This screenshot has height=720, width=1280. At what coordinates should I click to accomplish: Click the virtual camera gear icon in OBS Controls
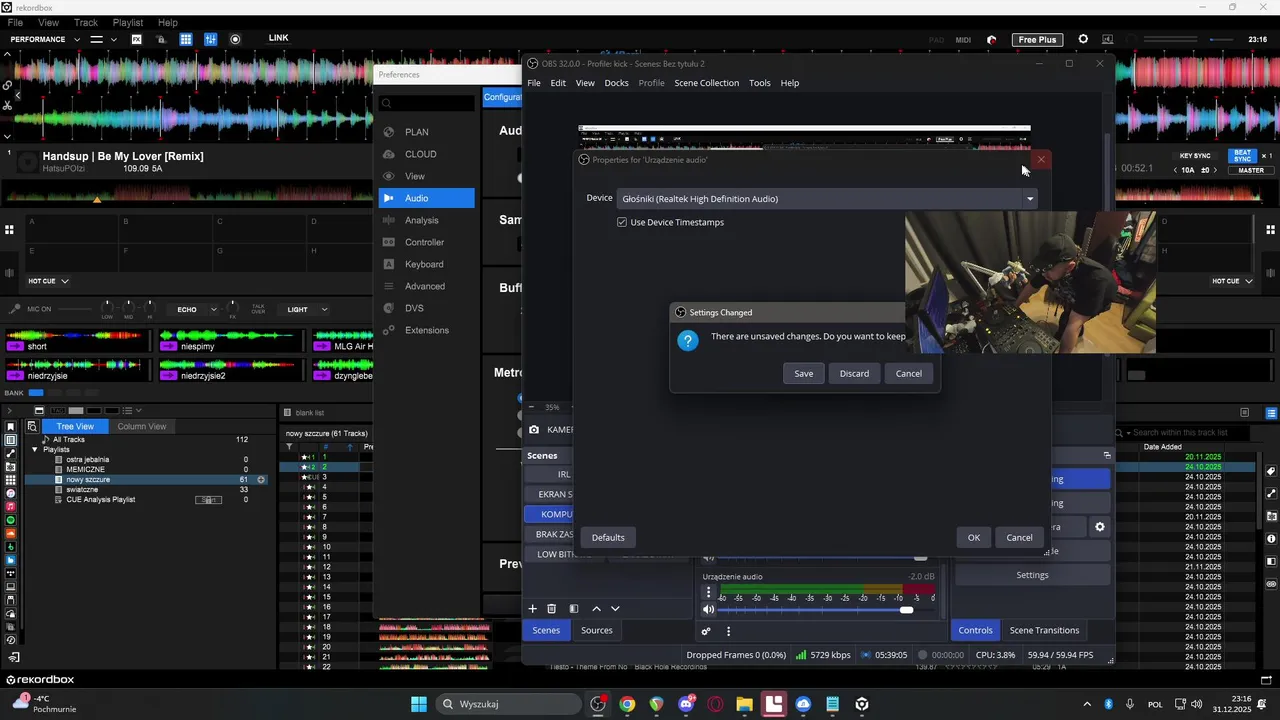click(1100, 527)
